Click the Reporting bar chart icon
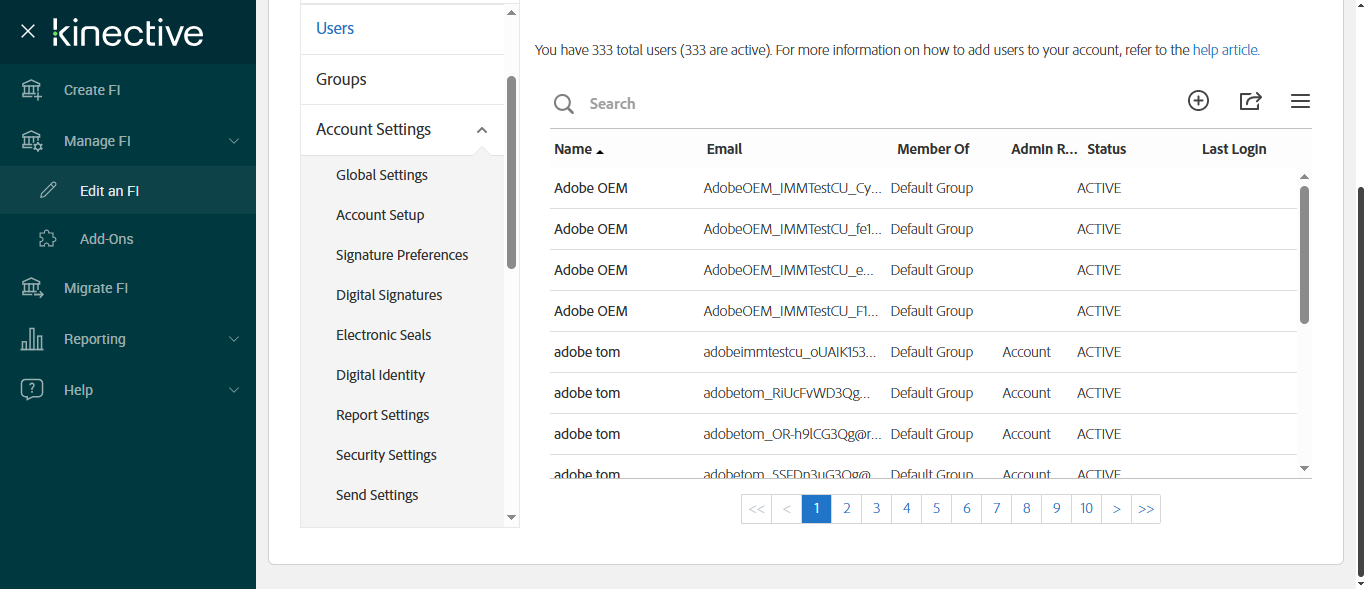The height and width of the screenshot is (589, 1366). (x=32, y=339)
